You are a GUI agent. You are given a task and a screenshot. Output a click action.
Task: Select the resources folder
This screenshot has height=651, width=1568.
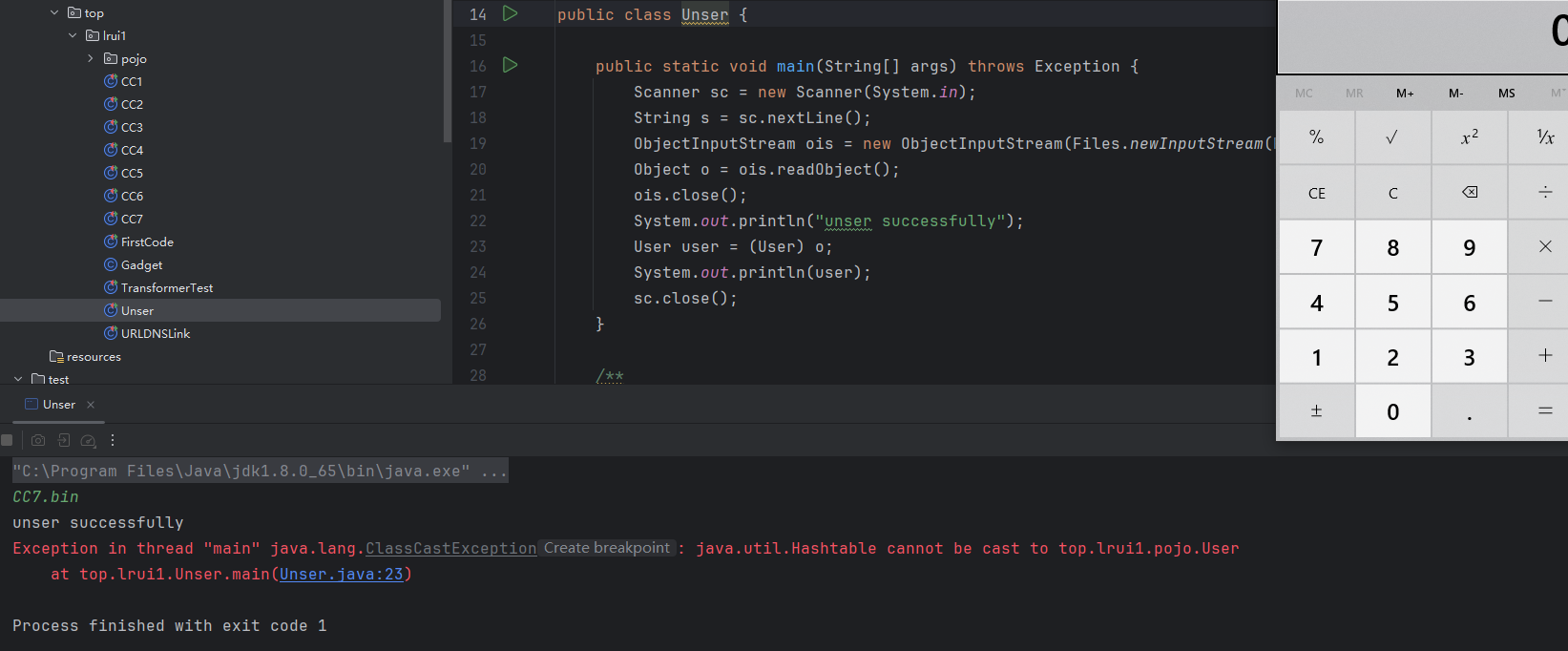tap(85, 356)
